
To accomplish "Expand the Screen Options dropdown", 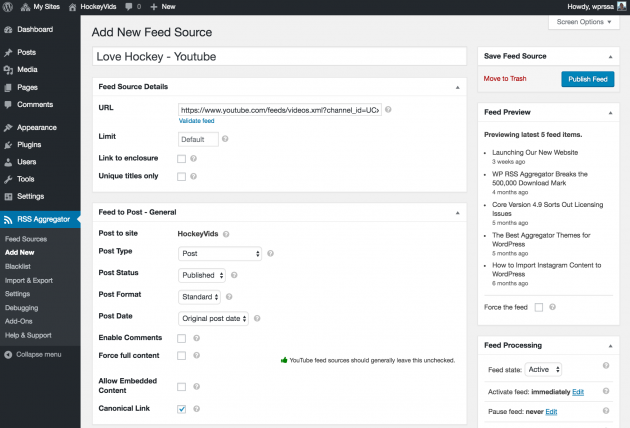I will [583, 22].
